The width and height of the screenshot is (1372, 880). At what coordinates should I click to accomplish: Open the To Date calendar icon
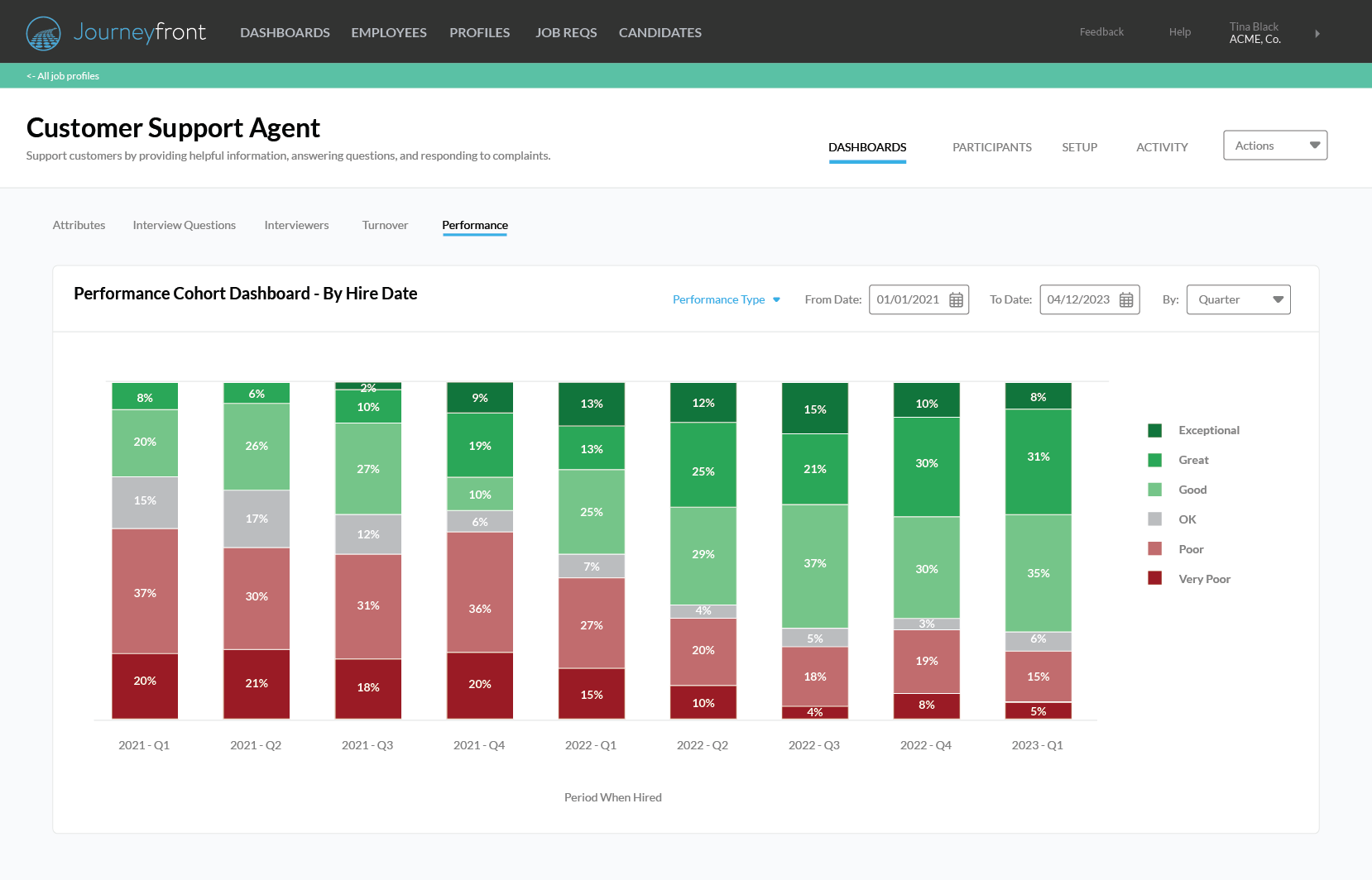(1126, 300)
